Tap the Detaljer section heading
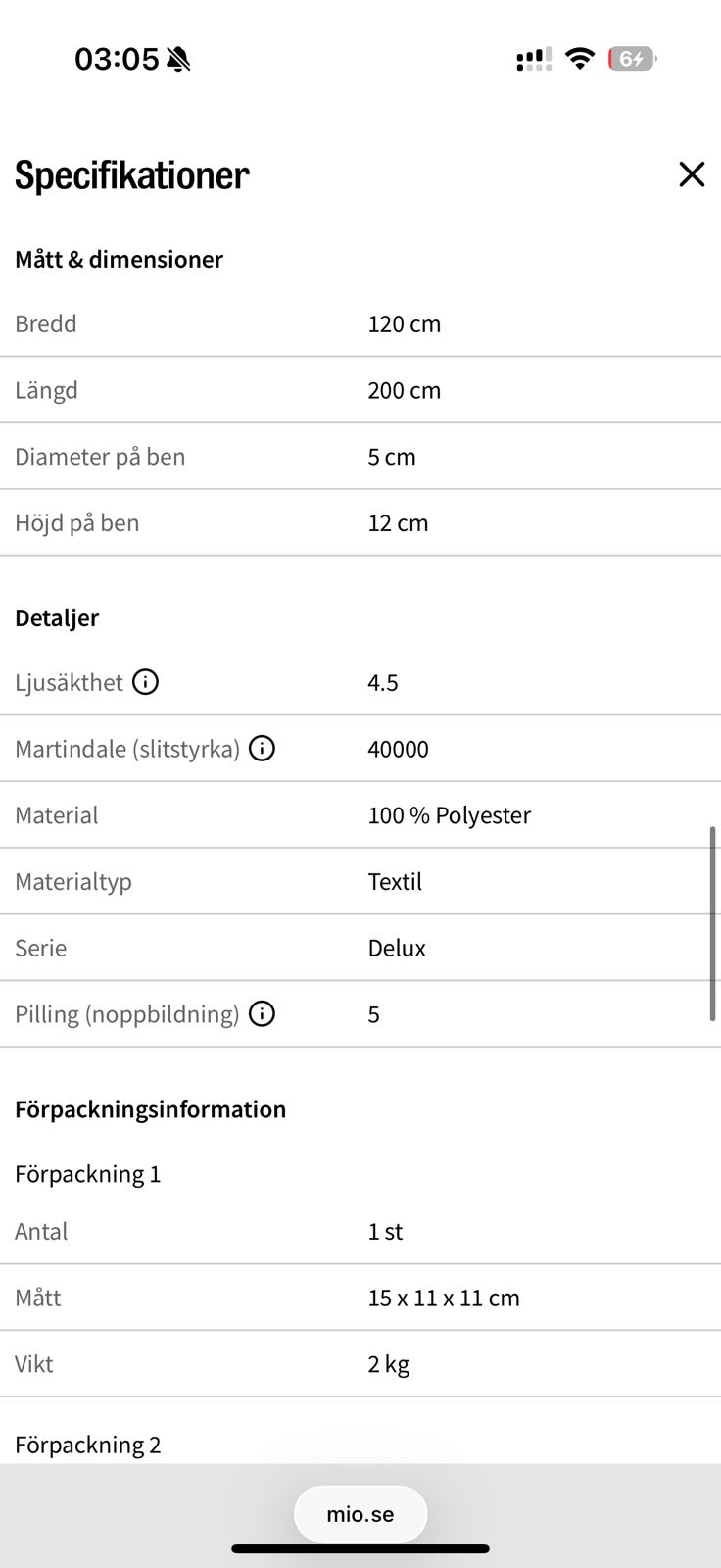 point(57,617)
